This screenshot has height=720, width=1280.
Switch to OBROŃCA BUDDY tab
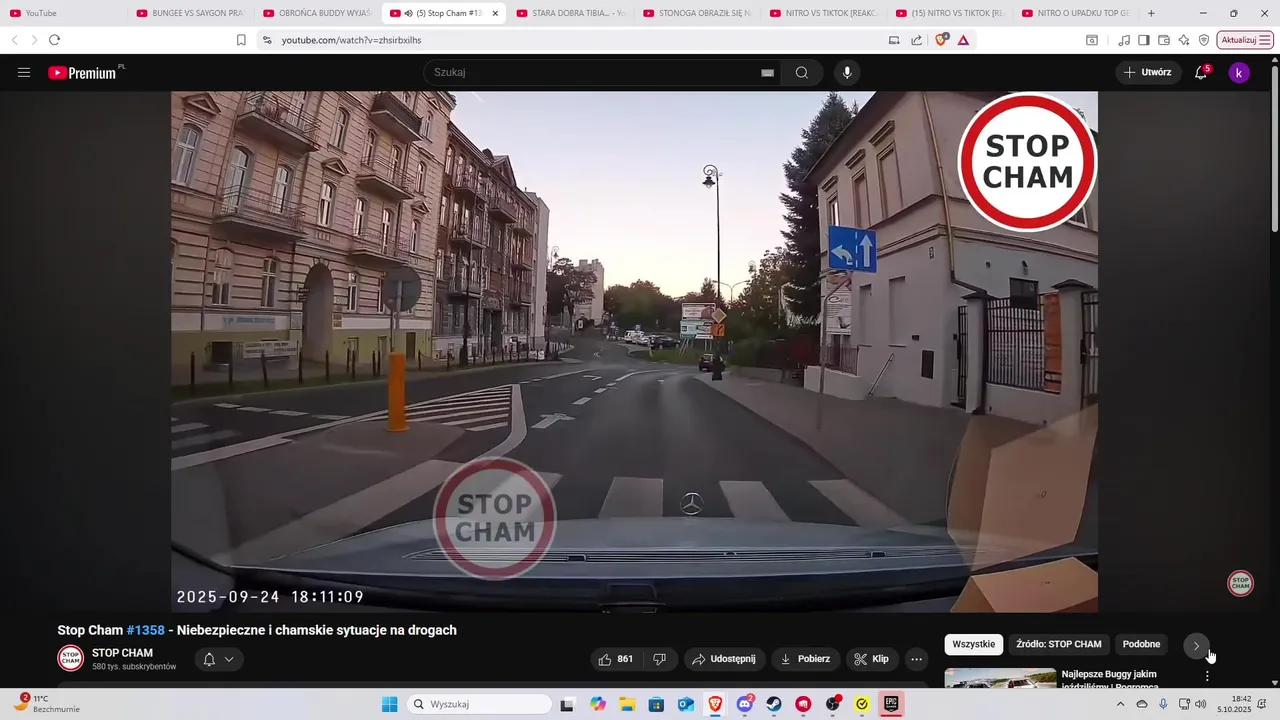pyautogui.click(x=317, y=13)
